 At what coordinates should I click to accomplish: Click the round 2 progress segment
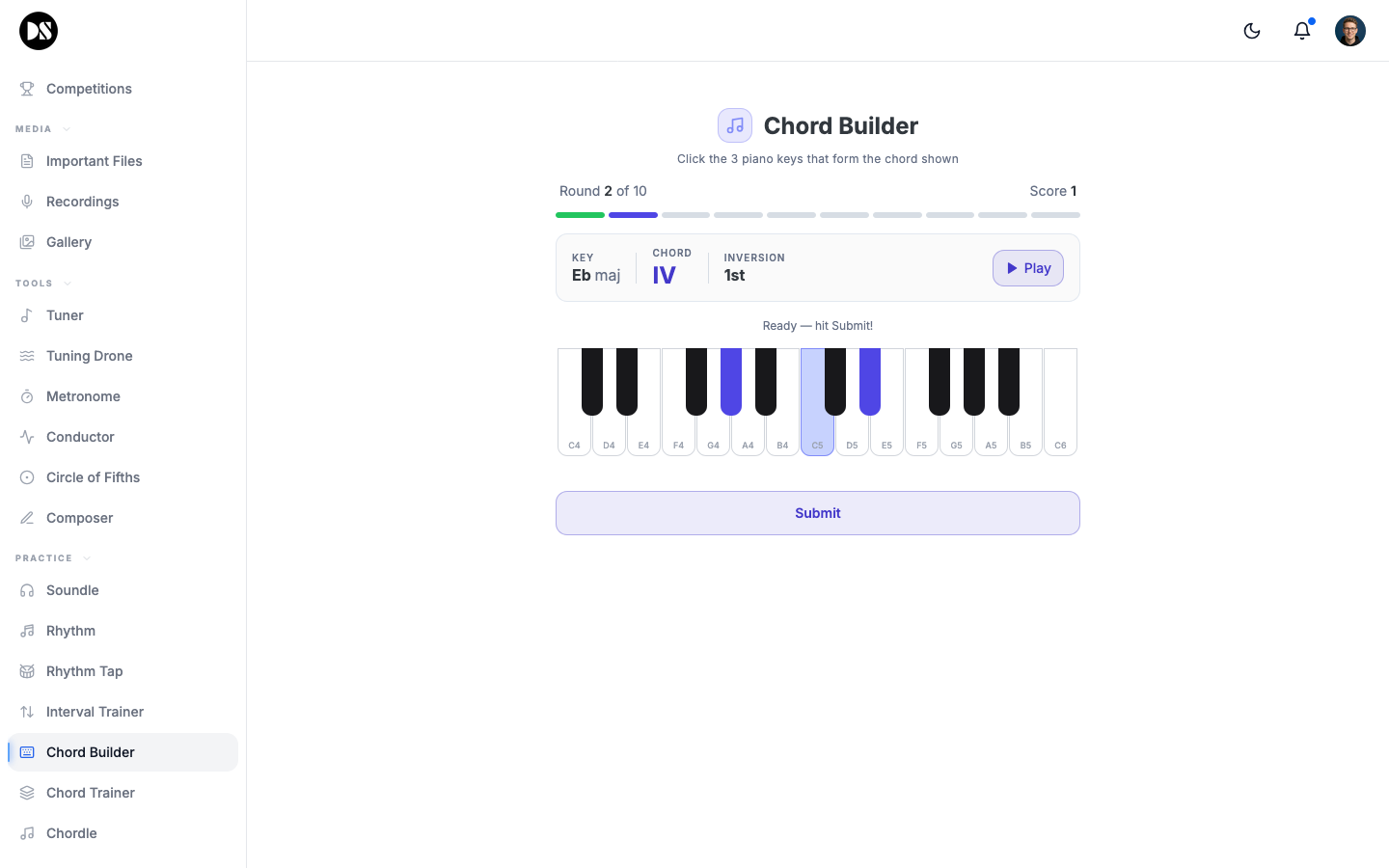tap(633, 214)
